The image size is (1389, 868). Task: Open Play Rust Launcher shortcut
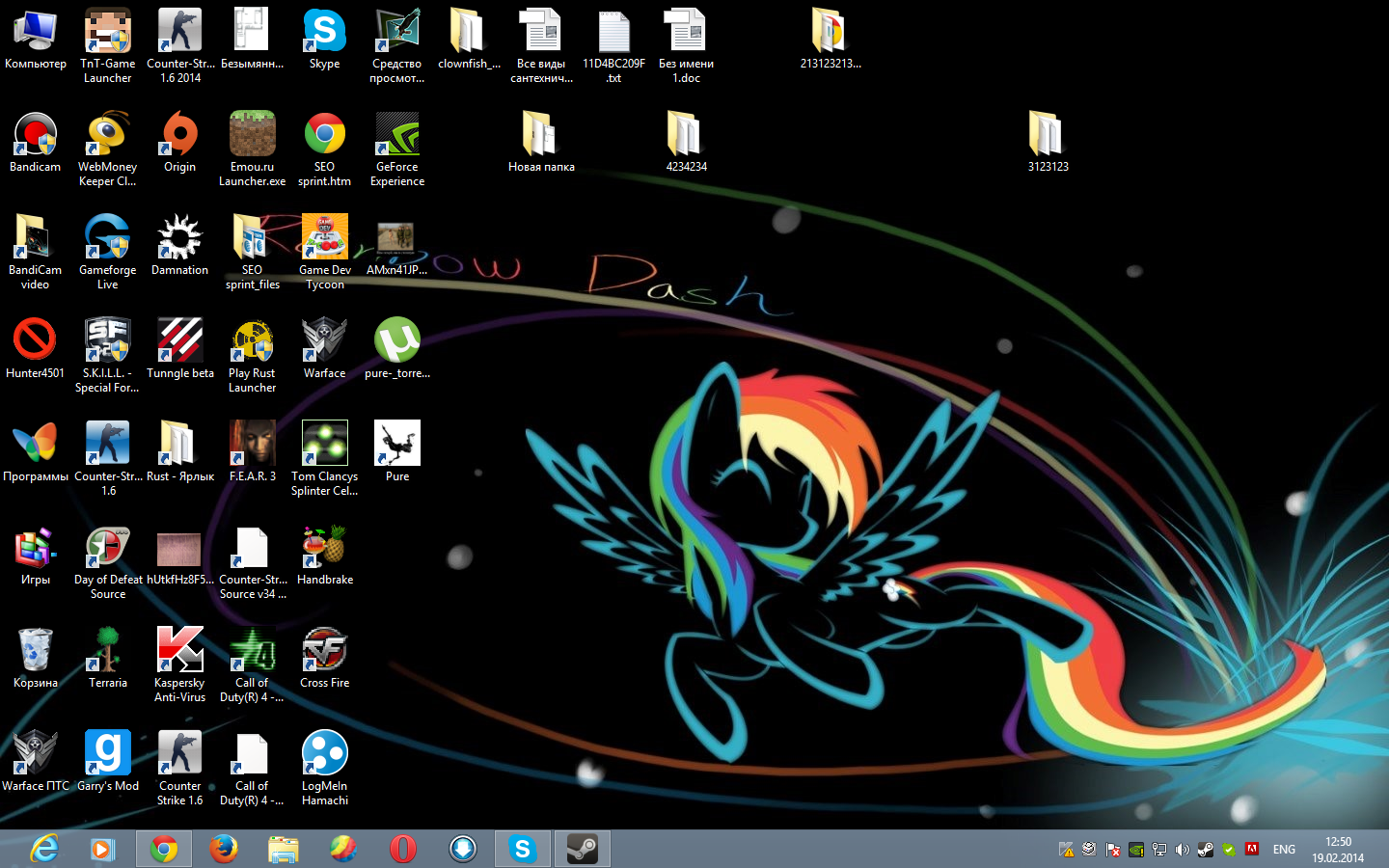tap(253, 356)
